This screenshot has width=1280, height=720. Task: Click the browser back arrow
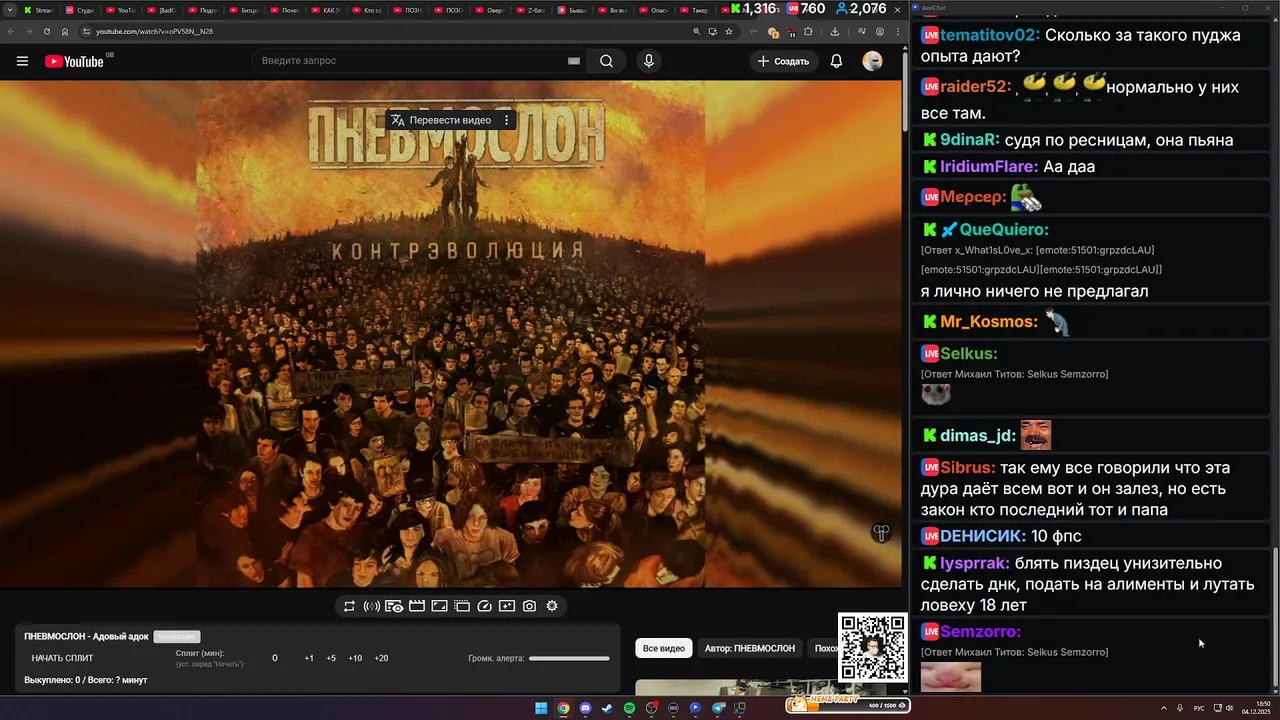[x=10, y=32]
